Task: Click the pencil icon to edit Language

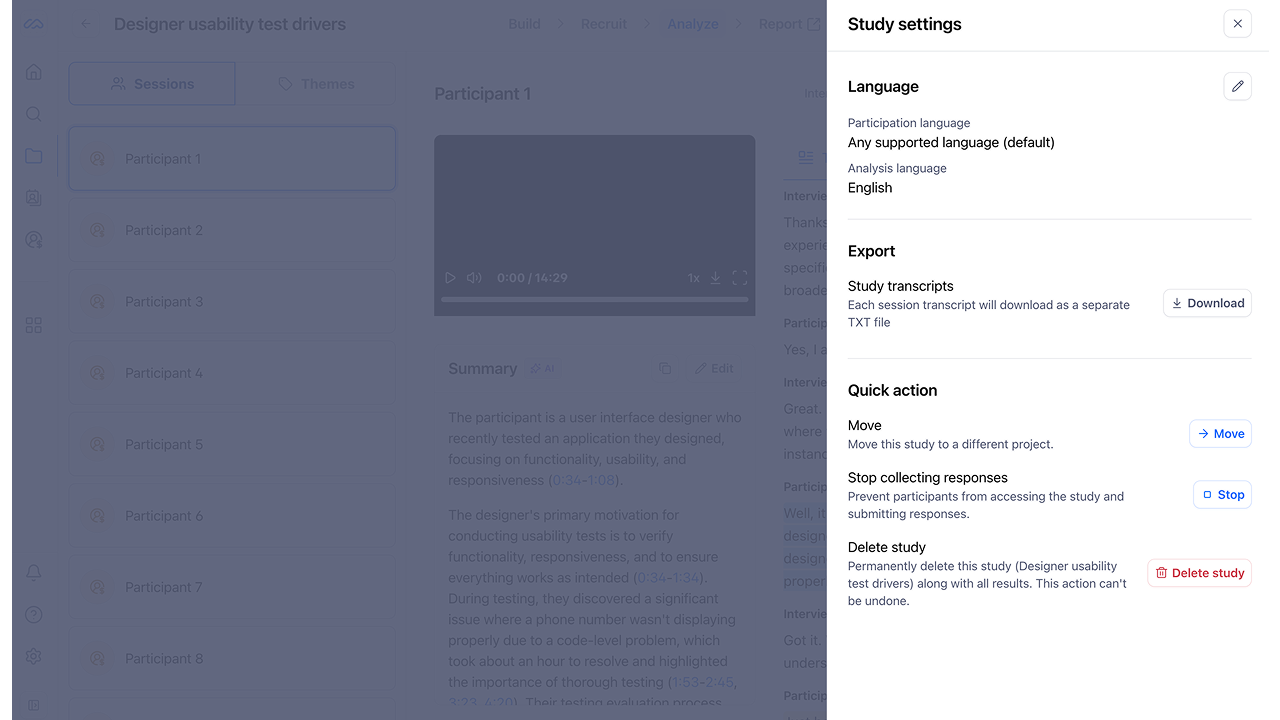Action: pos(1237,87)
